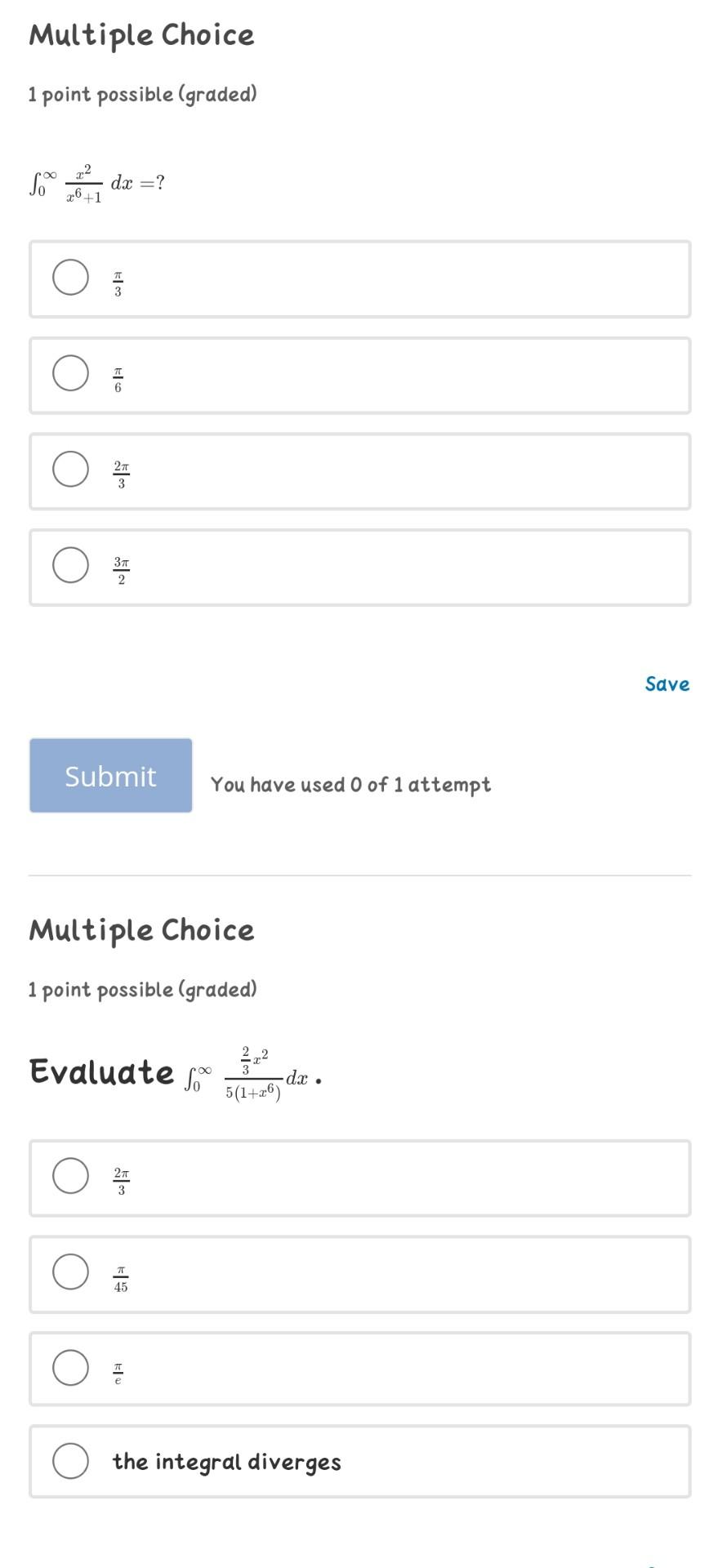Save your answer using the Save link
Image resolution: width=727 pixels, height=1568 pixels.
[x=667, y=684]
